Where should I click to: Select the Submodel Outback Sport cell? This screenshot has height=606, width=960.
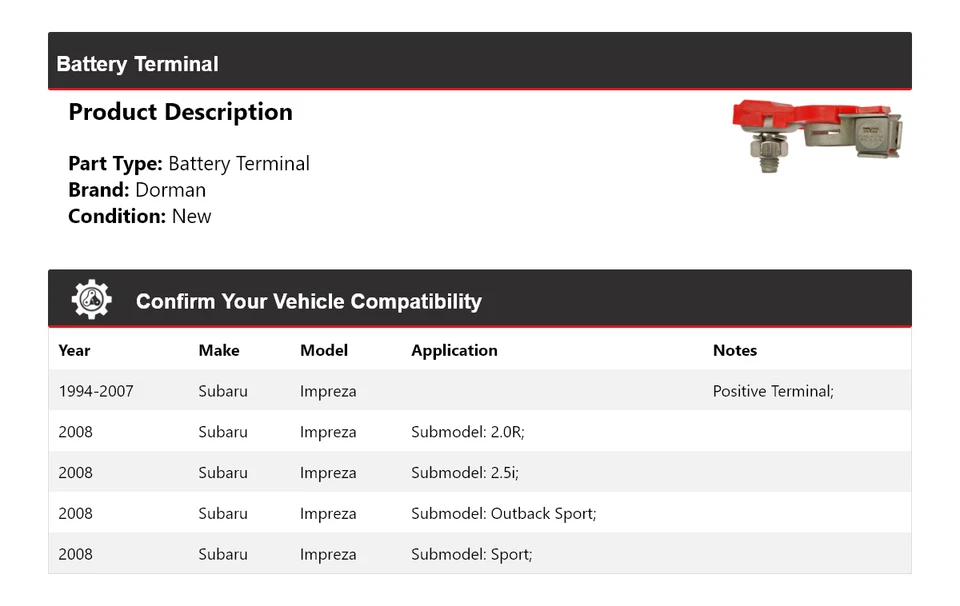(x=503, y=514)
